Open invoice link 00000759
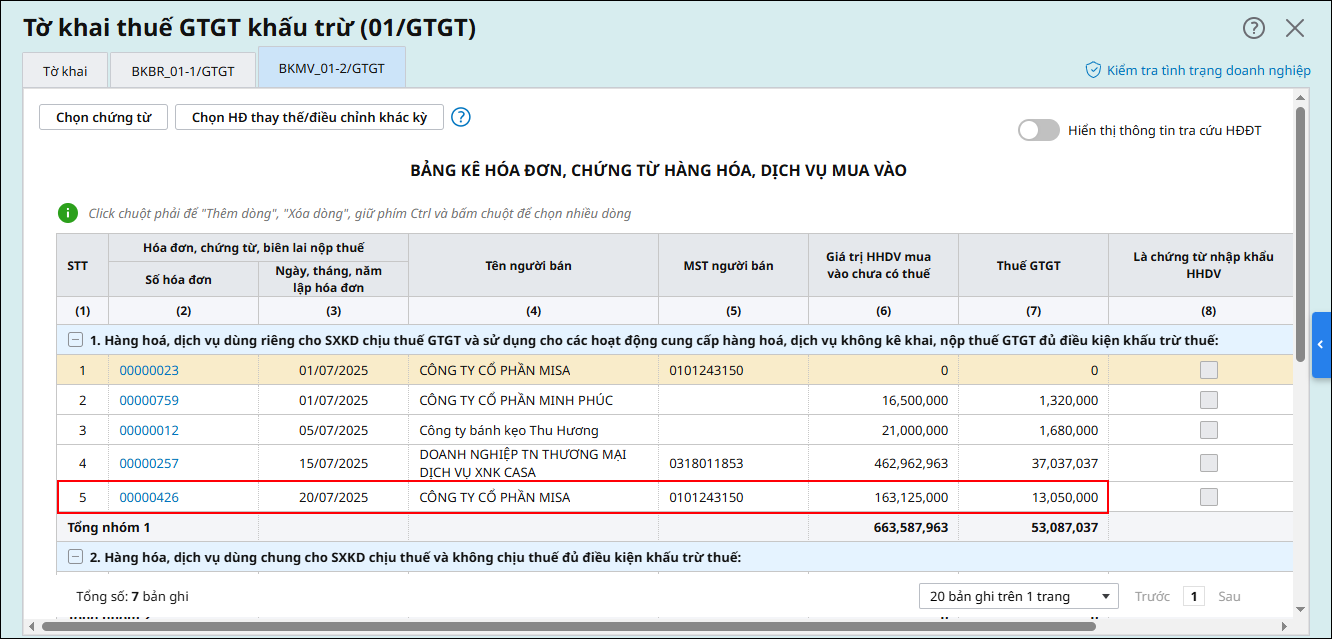1332x639 pixels. coord(149,400)
